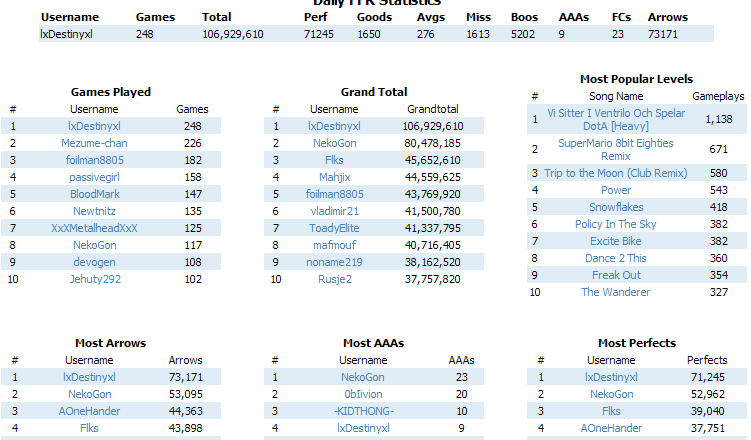Select noname219 in Grand Total
The image size is (751, 440).
334,262
